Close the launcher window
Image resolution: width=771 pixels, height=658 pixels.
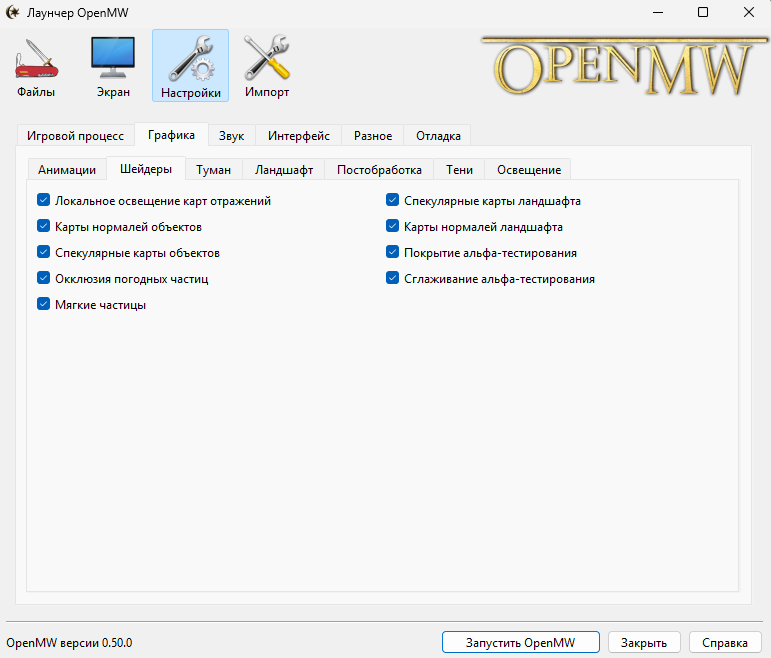point(748,12)
